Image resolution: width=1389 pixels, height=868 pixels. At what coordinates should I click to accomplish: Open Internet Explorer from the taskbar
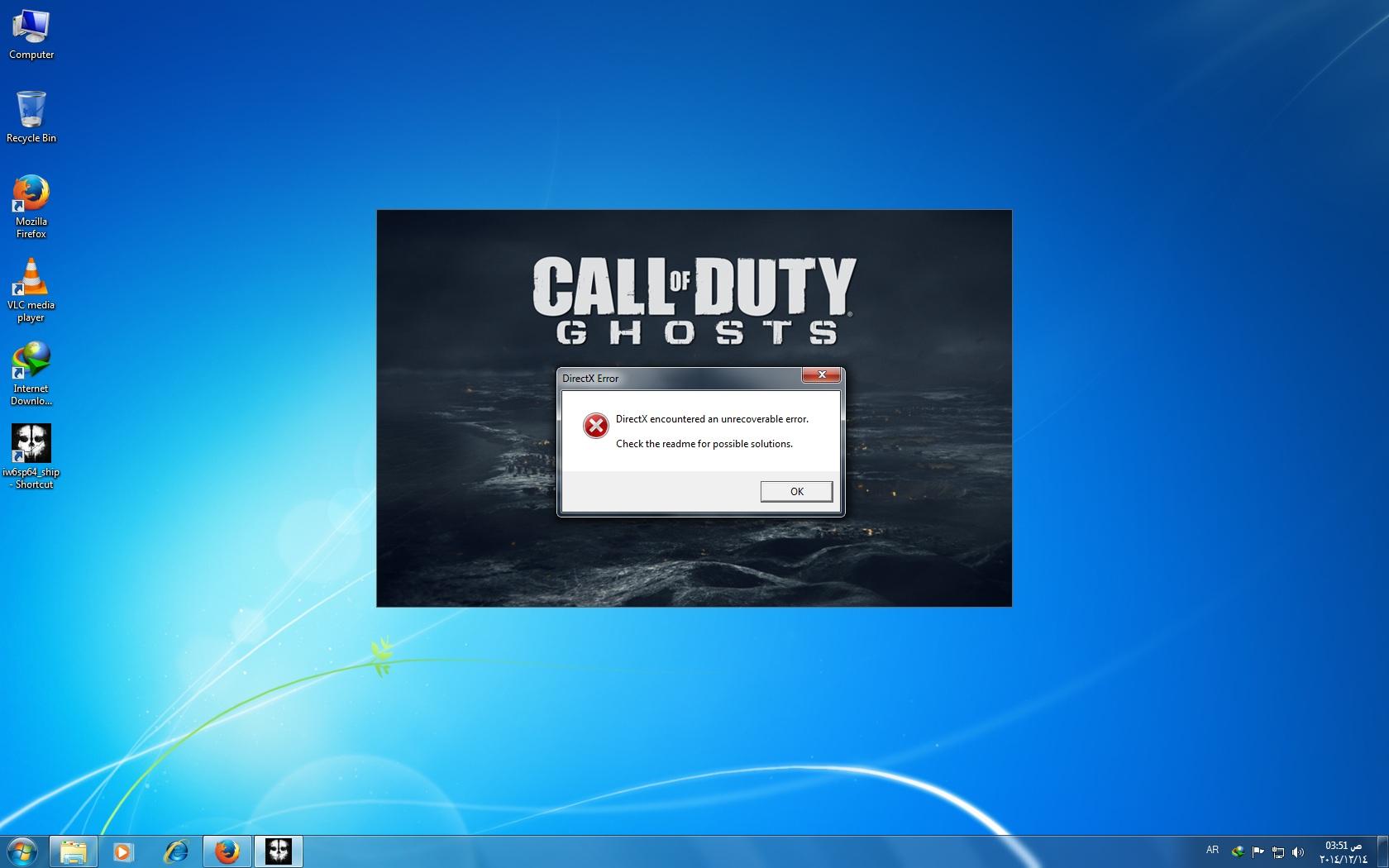coord(175,851)
